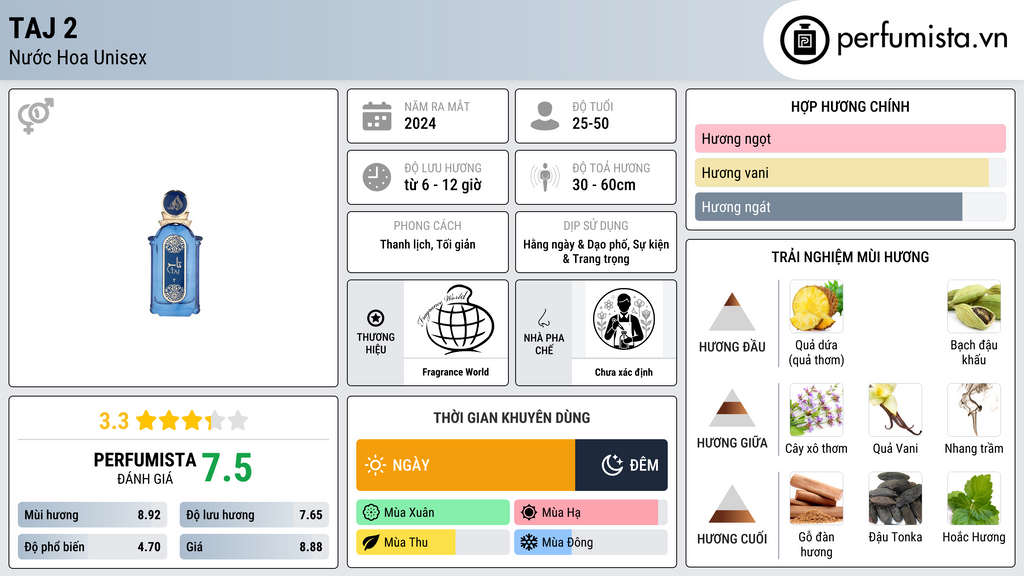The image size is (1024, 576).
Task: Click the clock icon beside Độ lưu hương
Action: coord(377,177)
